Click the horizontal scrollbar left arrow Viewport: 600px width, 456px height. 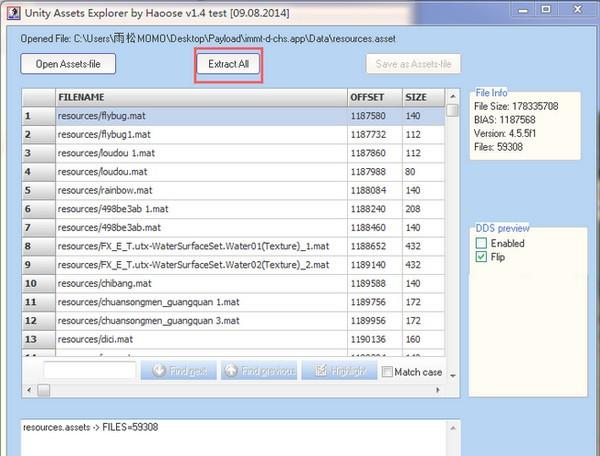point(29,390)
